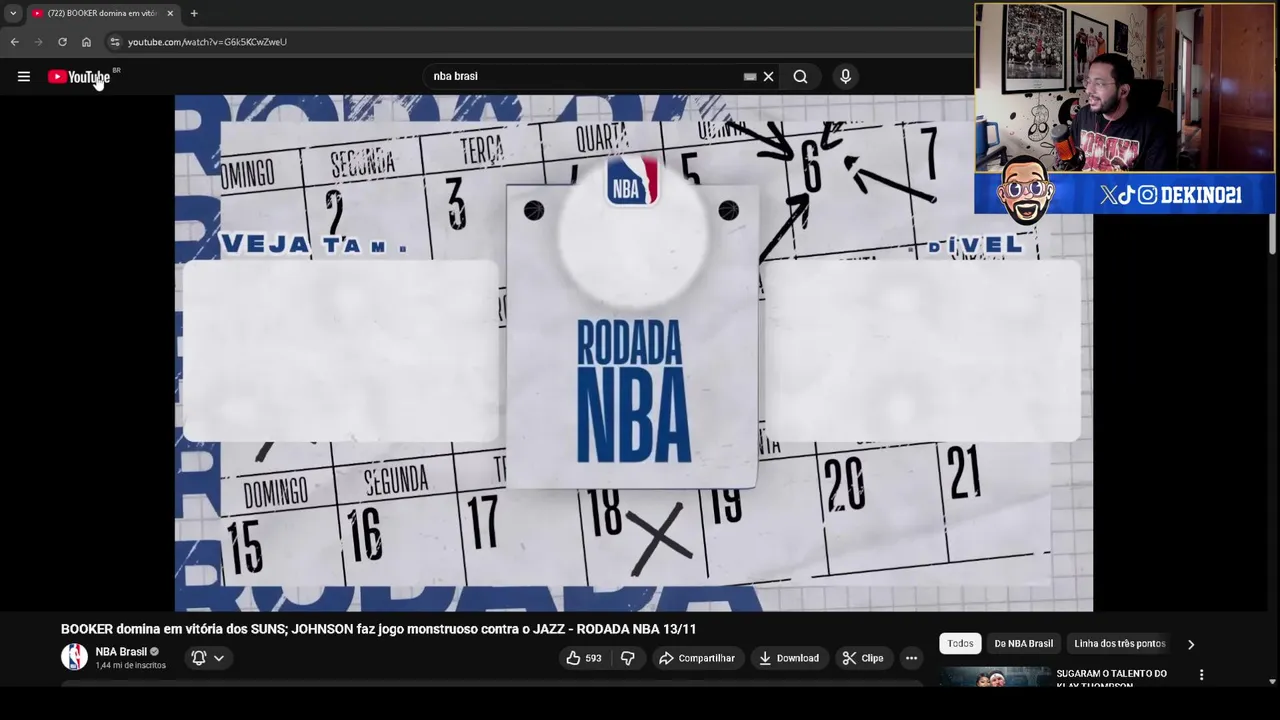
Task: Open the on-screen keyboard icon in search
Action: coord(750,76)
